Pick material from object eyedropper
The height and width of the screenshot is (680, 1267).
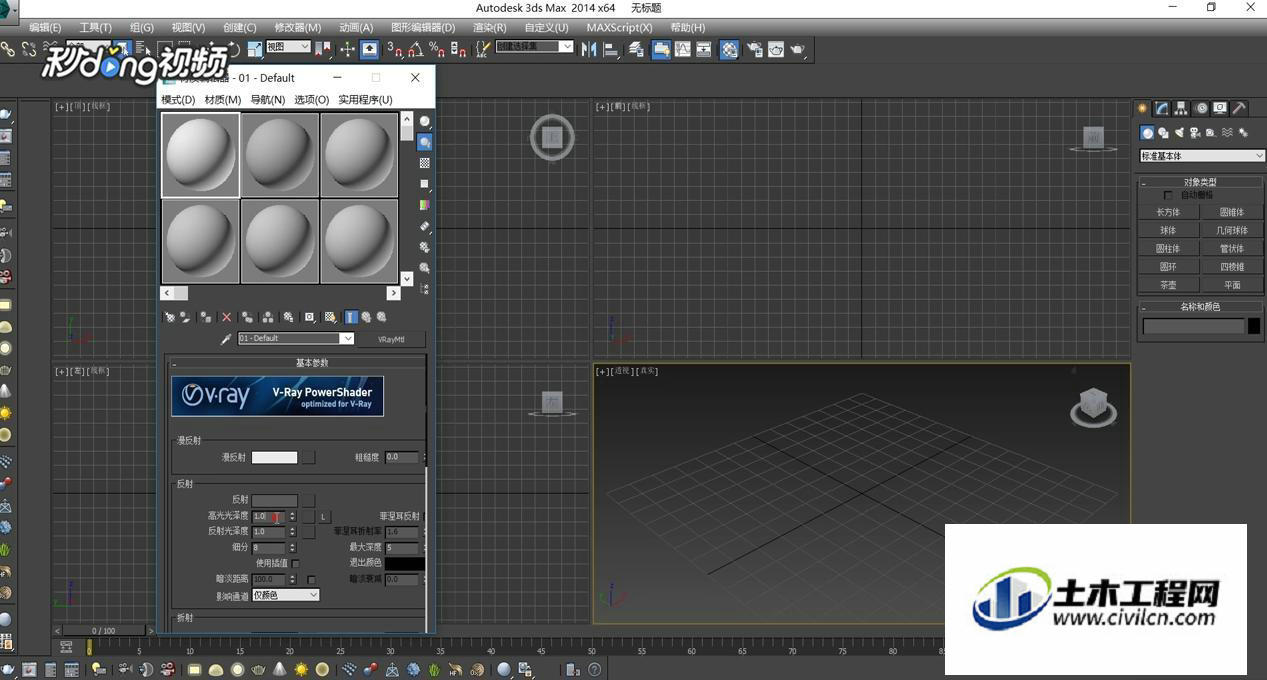pyautogui.click(x=226, y=339)
